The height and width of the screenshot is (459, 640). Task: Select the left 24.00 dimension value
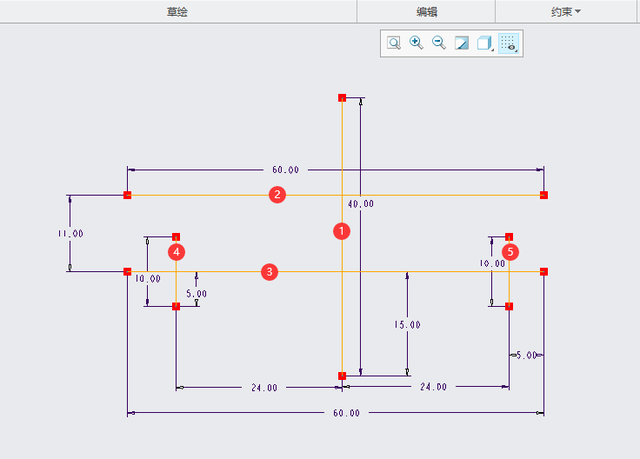[264, 388]
